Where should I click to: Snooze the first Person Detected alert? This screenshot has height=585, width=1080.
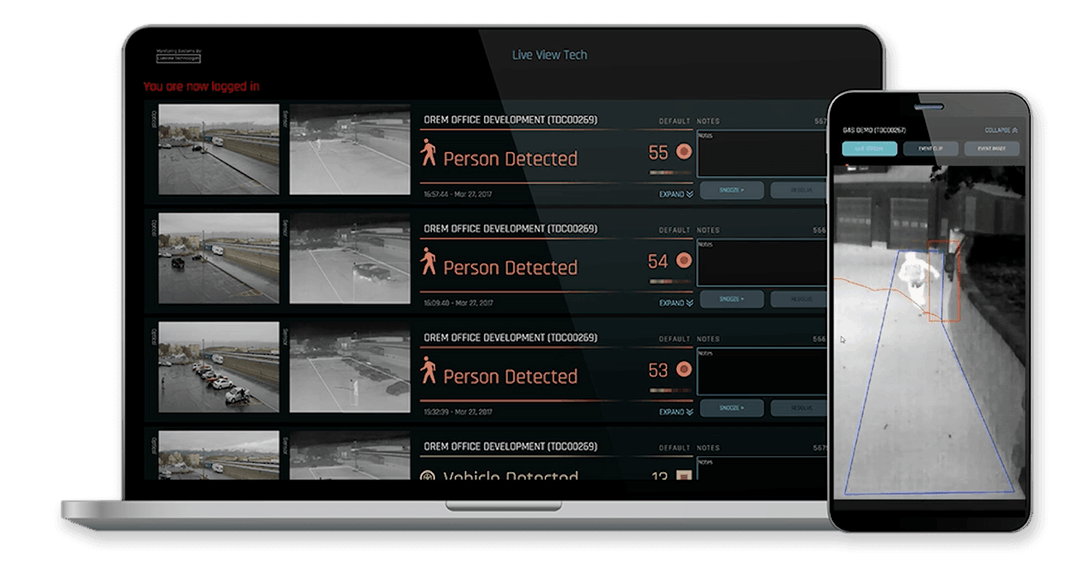[x=732, y=190]
